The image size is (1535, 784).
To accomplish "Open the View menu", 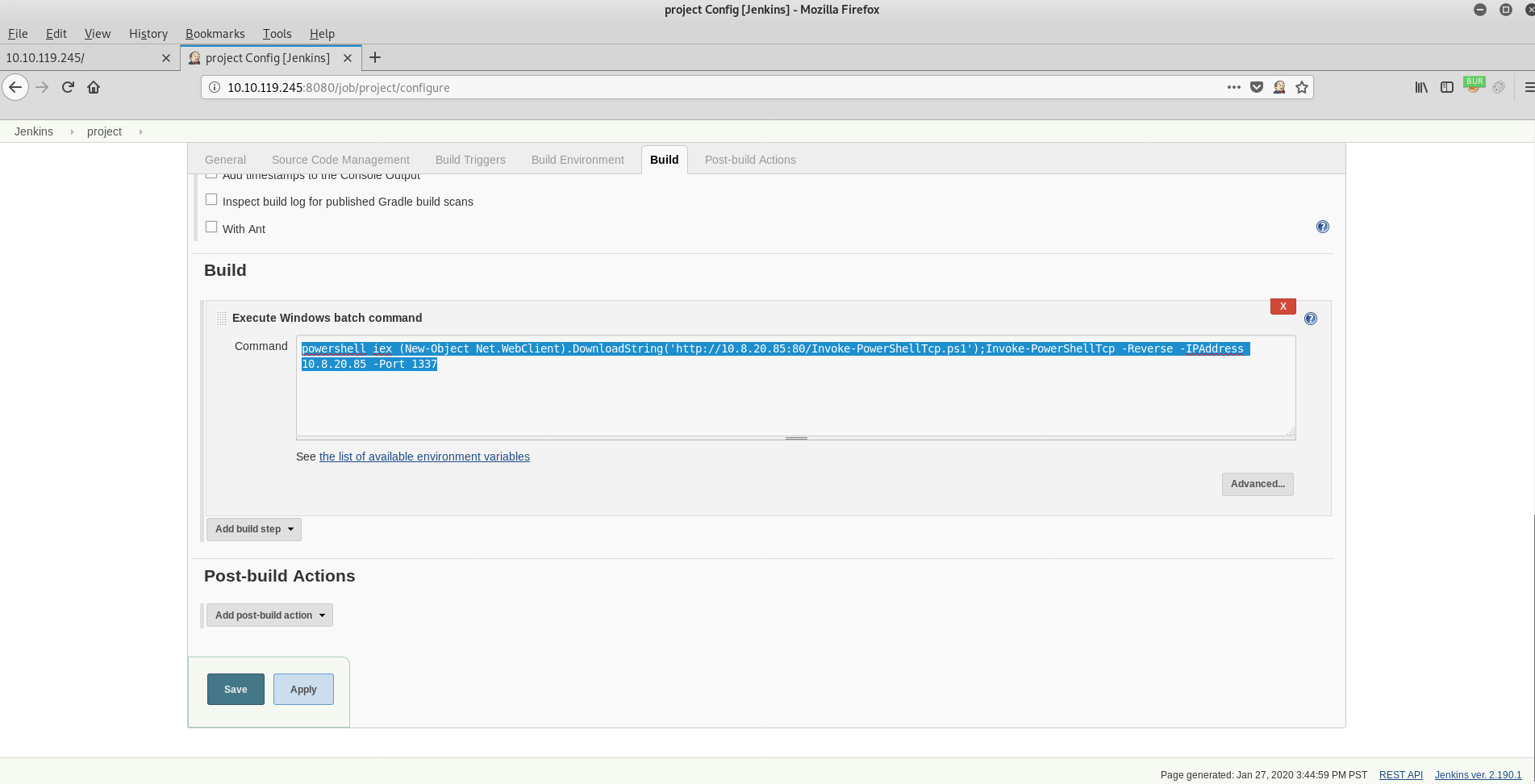I will tap(98, 33).
